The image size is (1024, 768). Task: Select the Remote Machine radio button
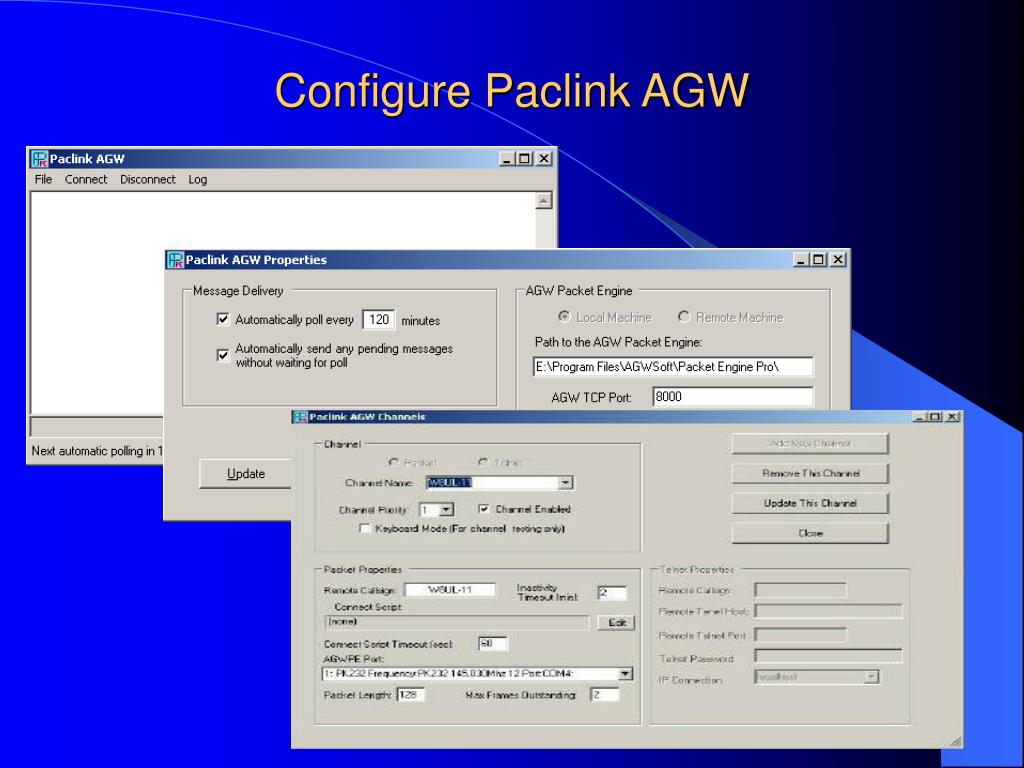[684, 317]
